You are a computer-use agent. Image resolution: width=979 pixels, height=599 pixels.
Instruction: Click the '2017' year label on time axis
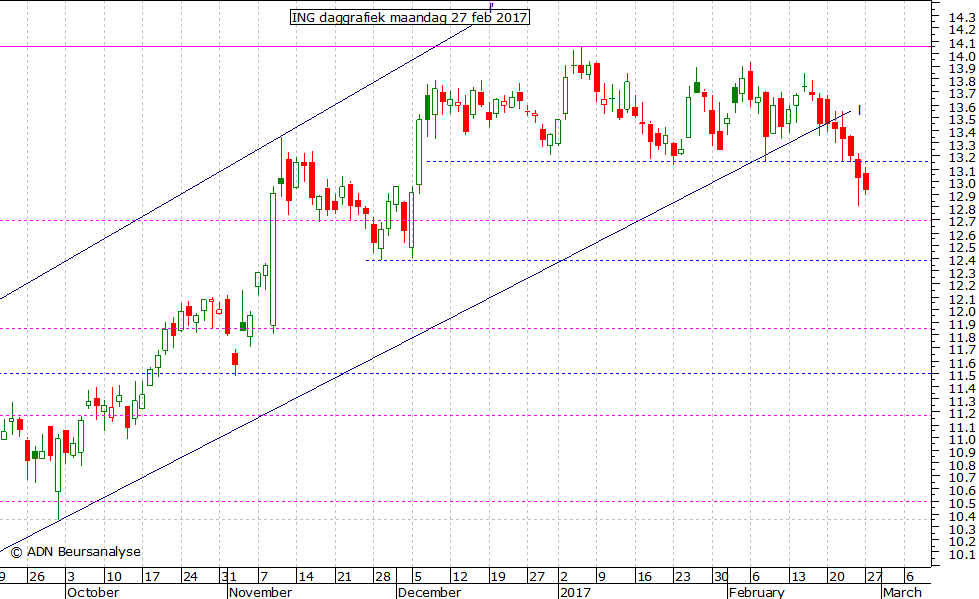pos(575,592)
